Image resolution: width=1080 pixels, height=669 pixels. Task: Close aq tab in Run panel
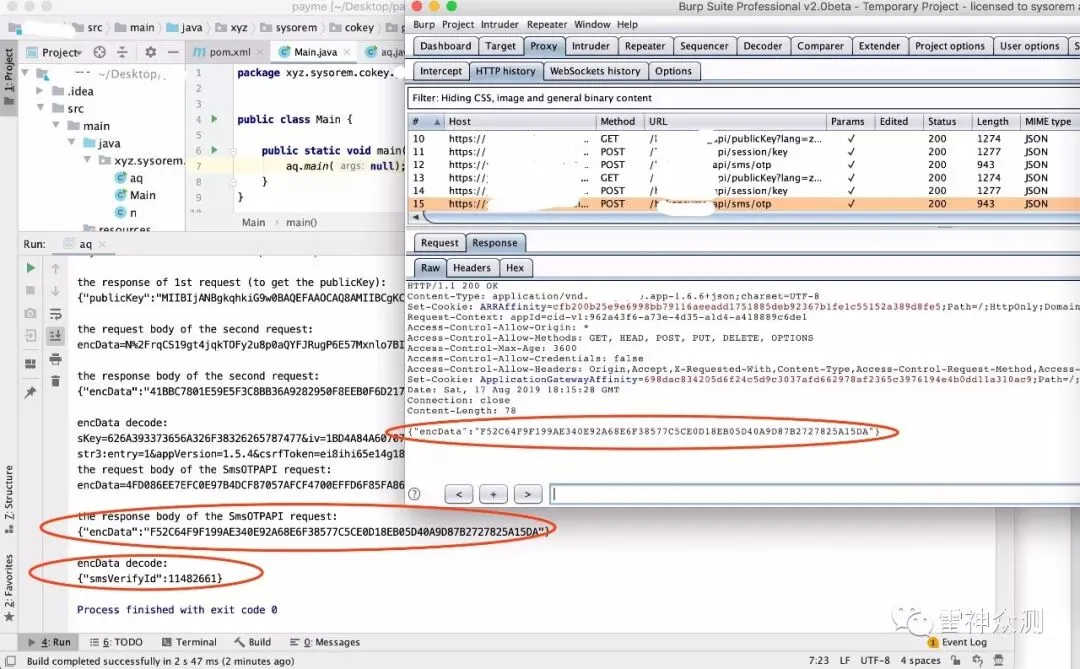pyautogui.click(x=102, y=244)
